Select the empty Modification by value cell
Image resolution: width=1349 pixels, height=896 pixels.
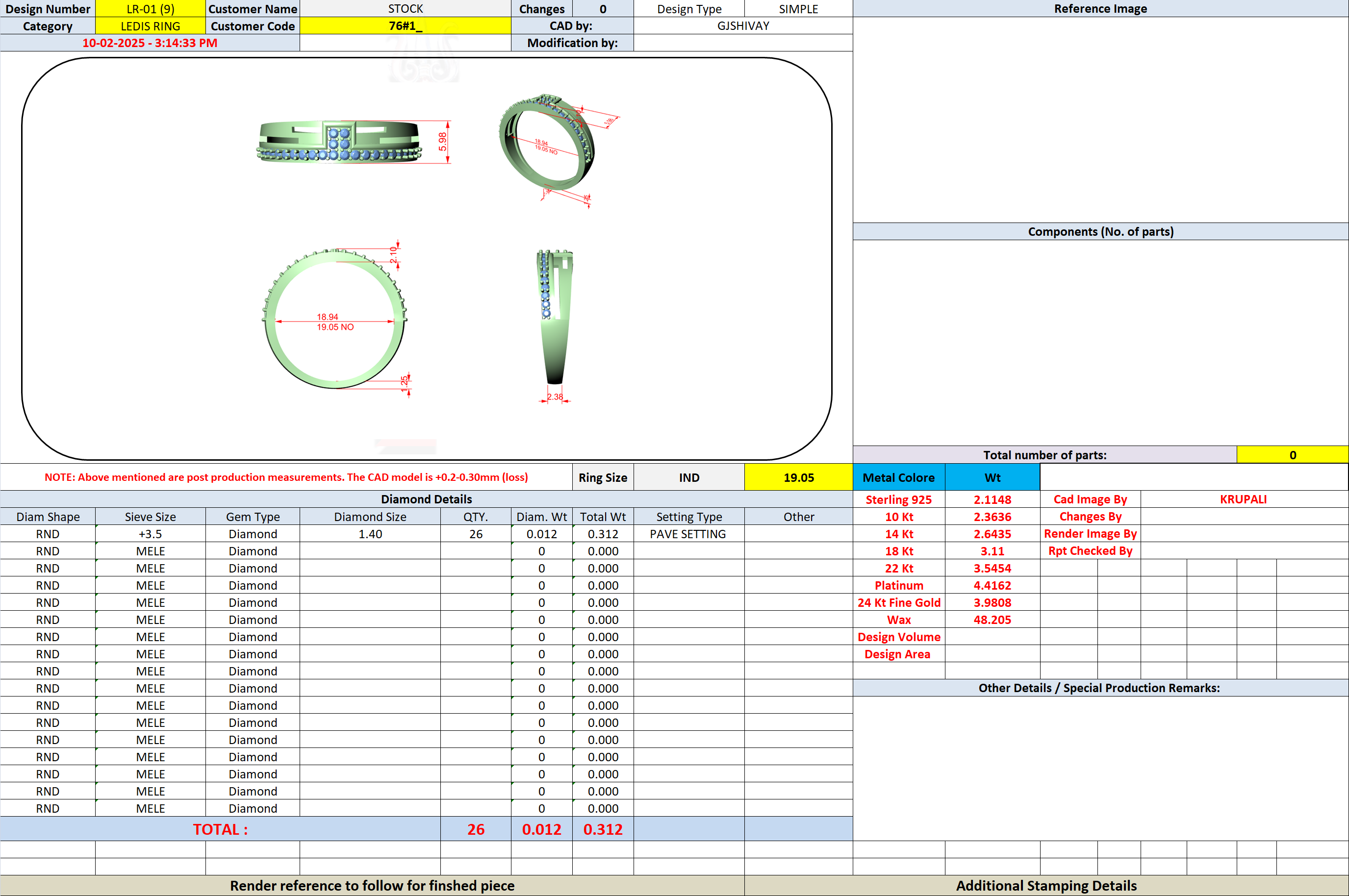click(743, 43)
